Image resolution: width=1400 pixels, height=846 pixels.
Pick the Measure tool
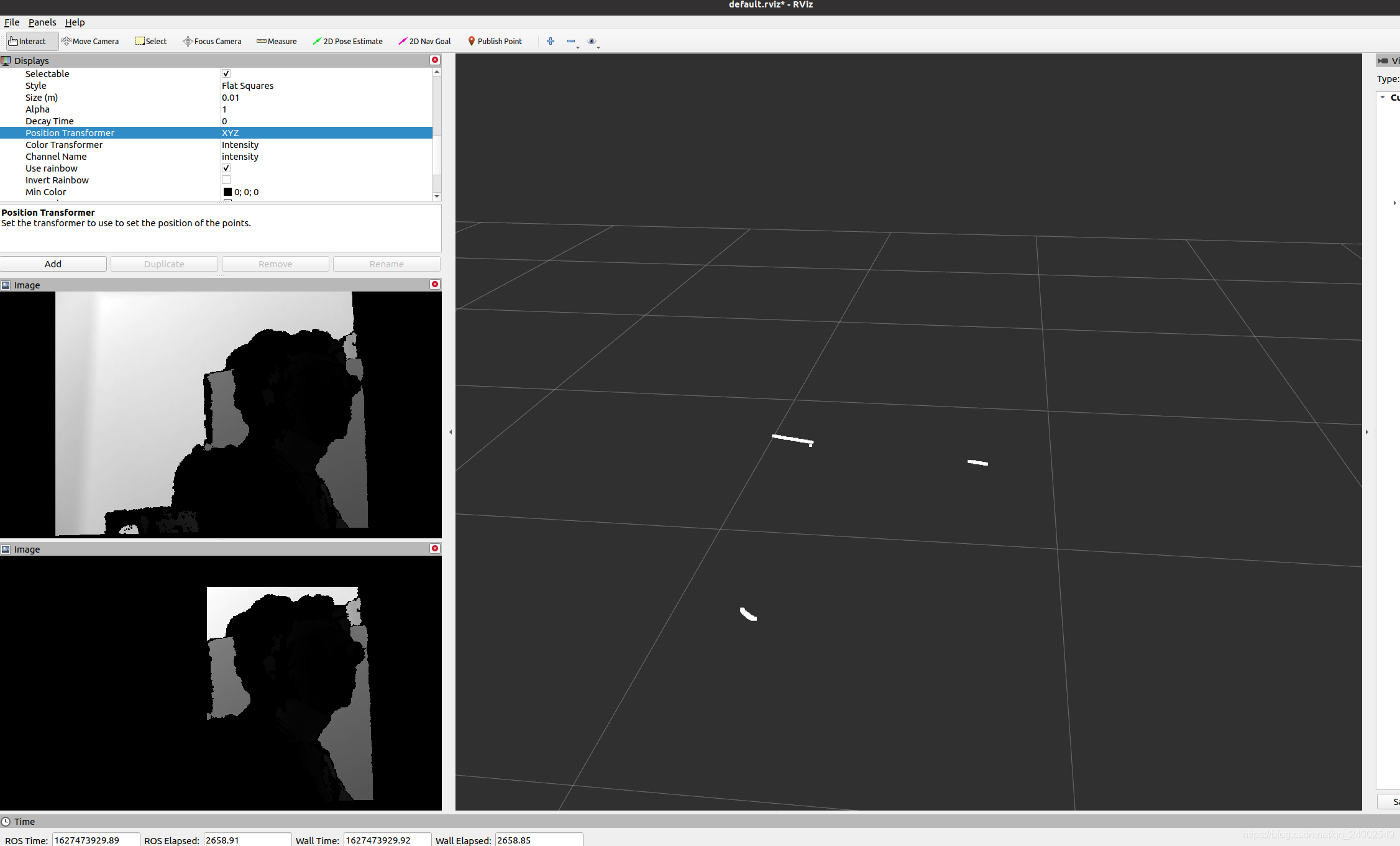click(x=277, y=42)
